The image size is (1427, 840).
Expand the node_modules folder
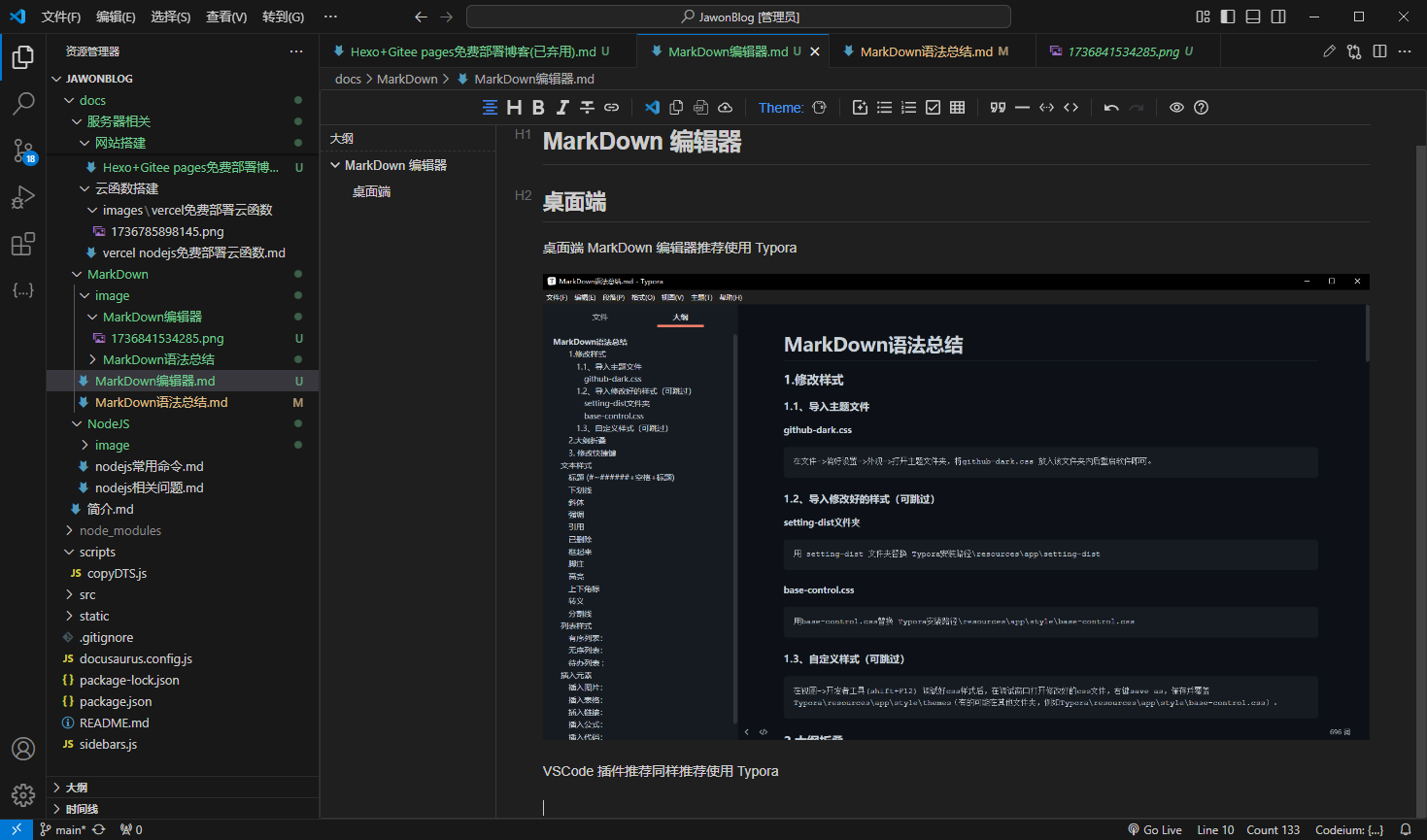click(120, 530)
